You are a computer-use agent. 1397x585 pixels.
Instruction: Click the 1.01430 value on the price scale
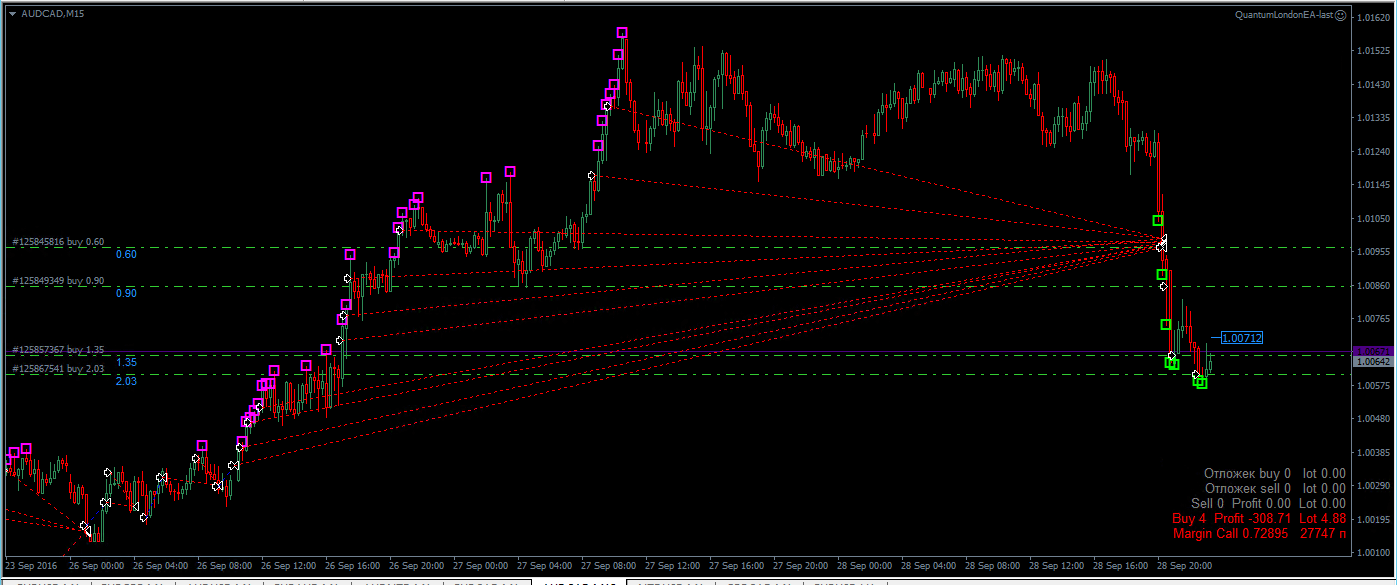1373,85
